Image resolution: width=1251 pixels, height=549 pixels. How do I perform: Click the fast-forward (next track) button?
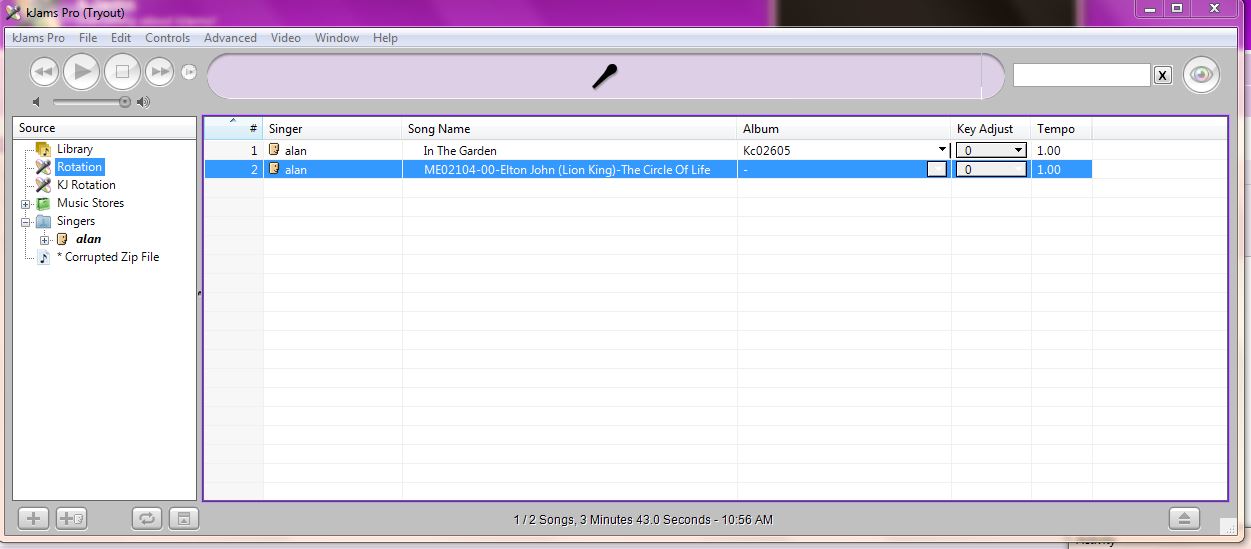pyautogui.click(x=160, y=72)
